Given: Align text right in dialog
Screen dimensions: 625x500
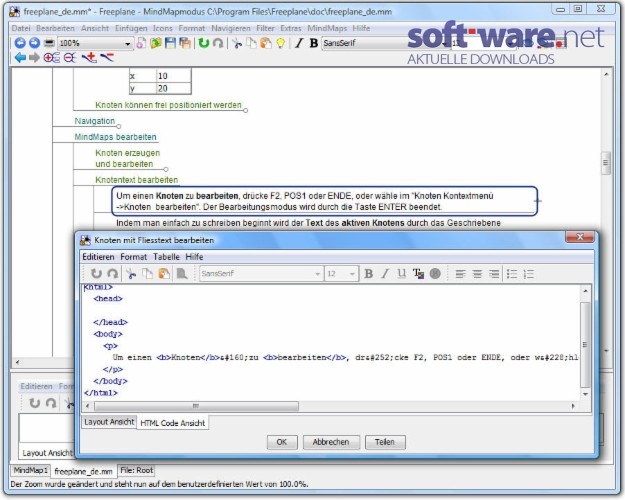Looking at the screenshot, I should pyautogui.click(x=494, y=274).
